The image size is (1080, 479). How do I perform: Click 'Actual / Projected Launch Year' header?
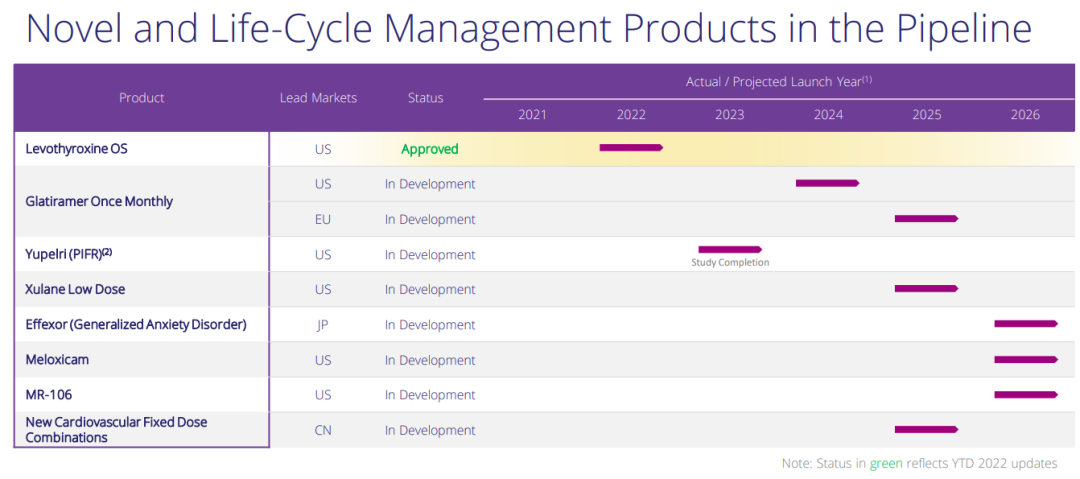[x=779, y=81]
